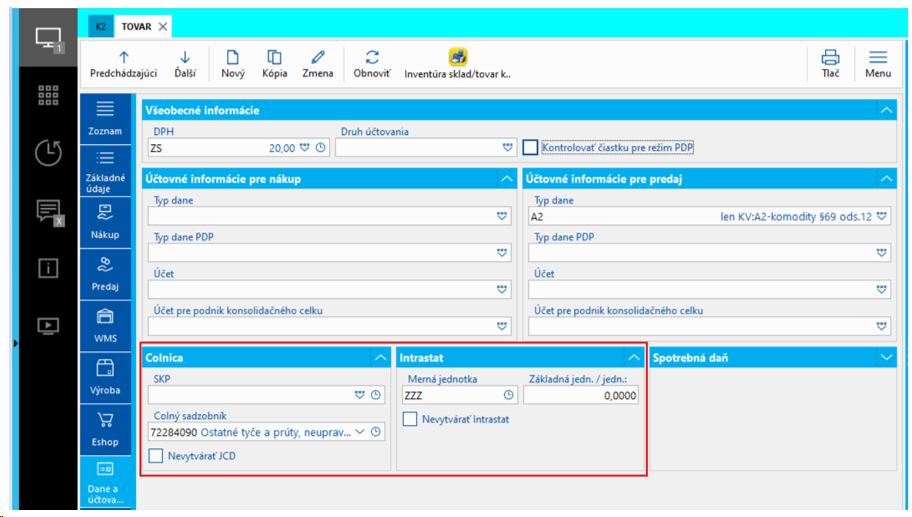Check the Nevytvárať Intrastat checkbox

(x=410, y=419)
